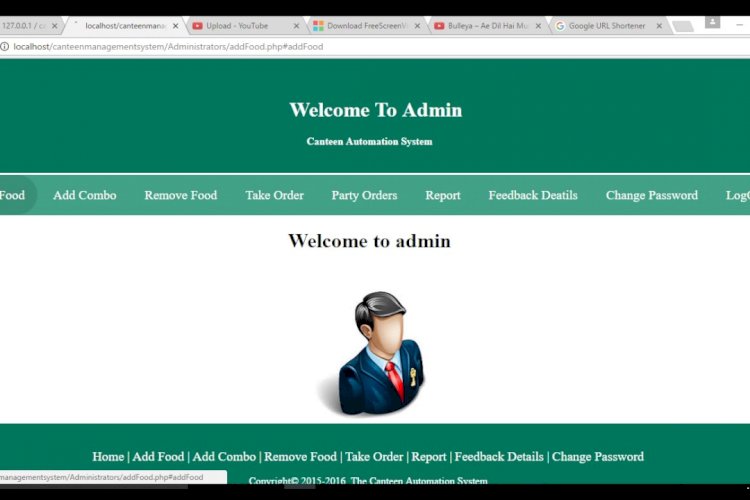Click the Take Order footer link
Viewport: 750px width, 500px height.
[x=374, y=456]
